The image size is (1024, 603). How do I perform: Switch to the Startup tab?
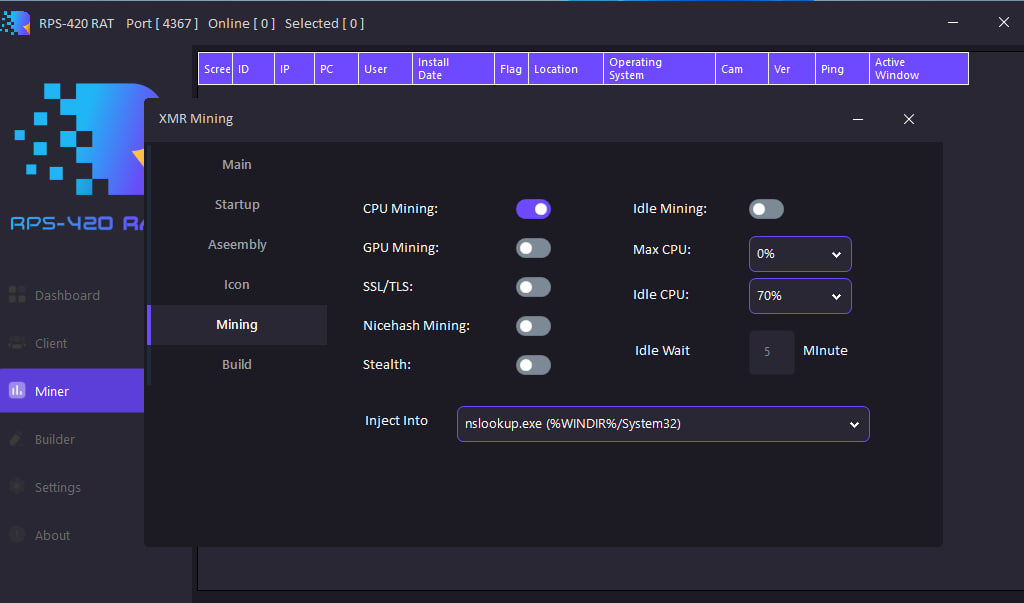(237, 205)
